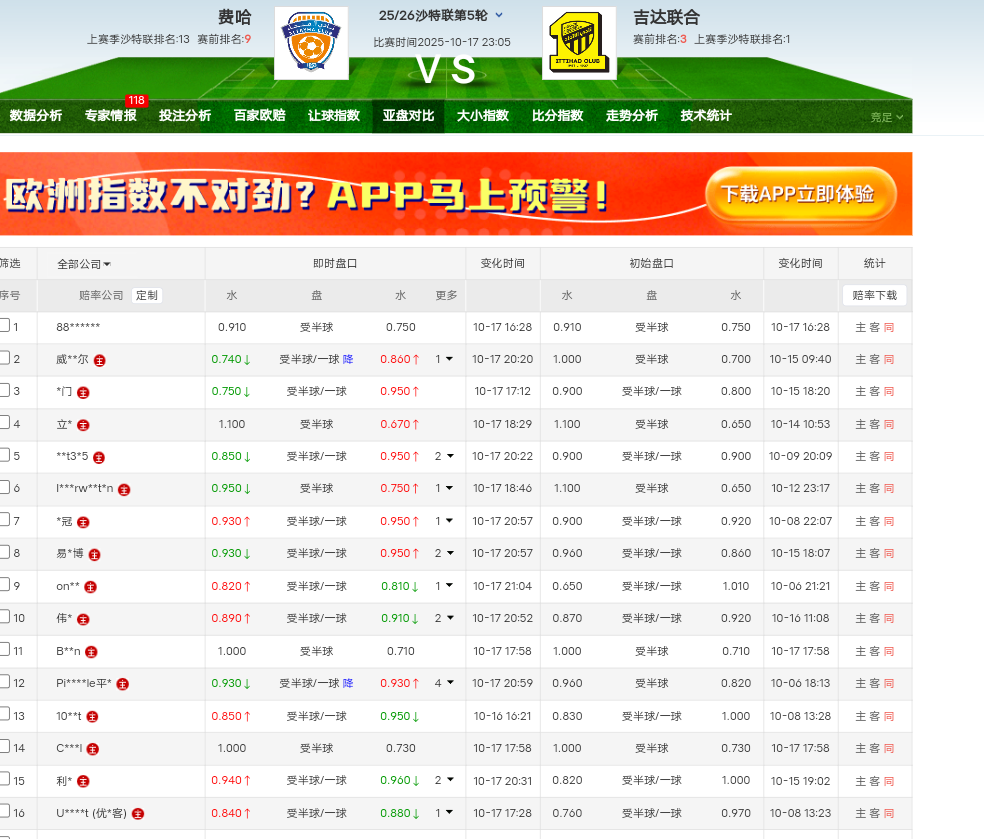The image size is (984, 839).
Task: Click the red 主 badge beside 利*
Action: (83, 781)
